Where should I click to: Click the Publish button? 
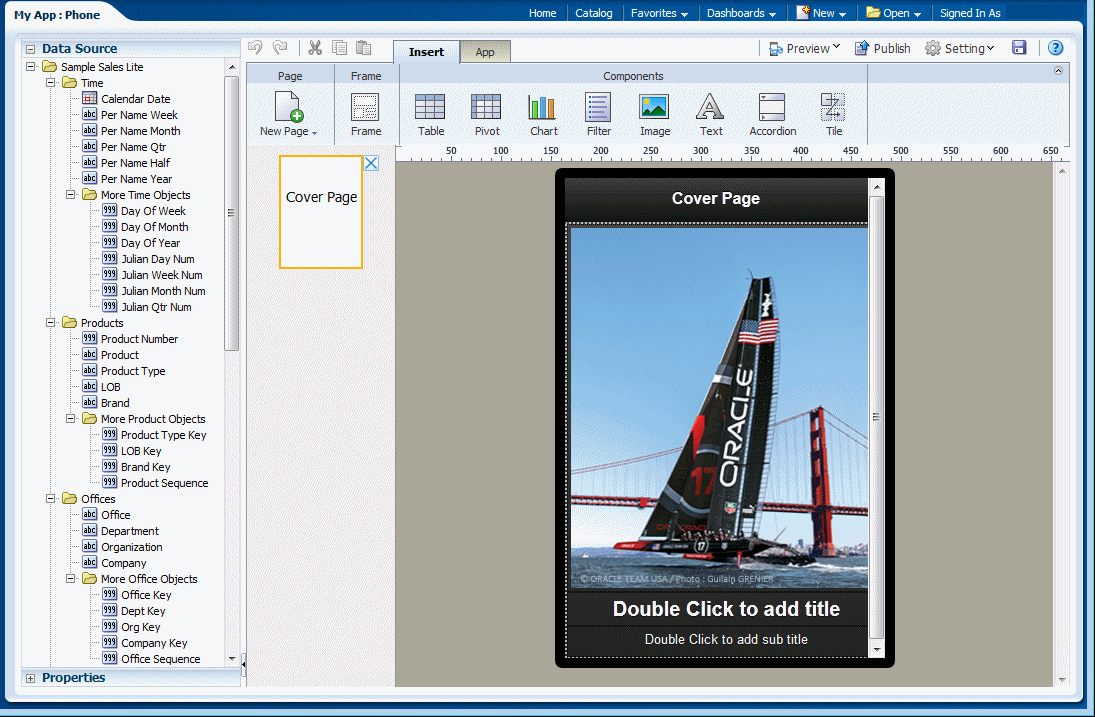point(883,48)
